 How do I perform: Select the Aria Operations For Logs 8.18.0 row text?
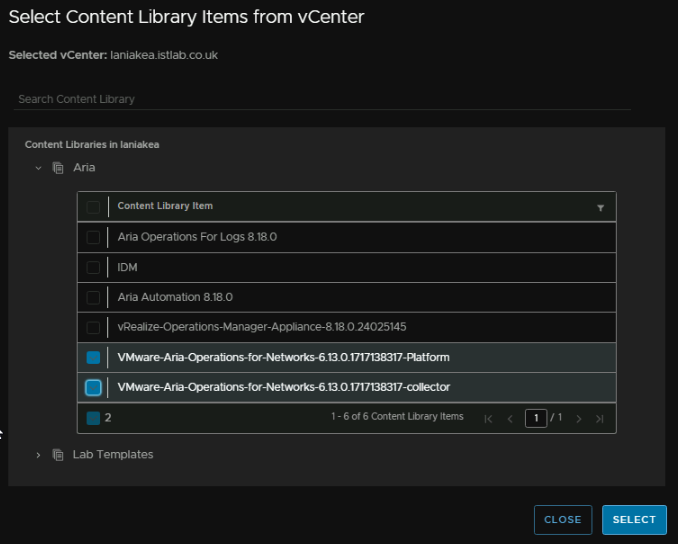[197, 237]
